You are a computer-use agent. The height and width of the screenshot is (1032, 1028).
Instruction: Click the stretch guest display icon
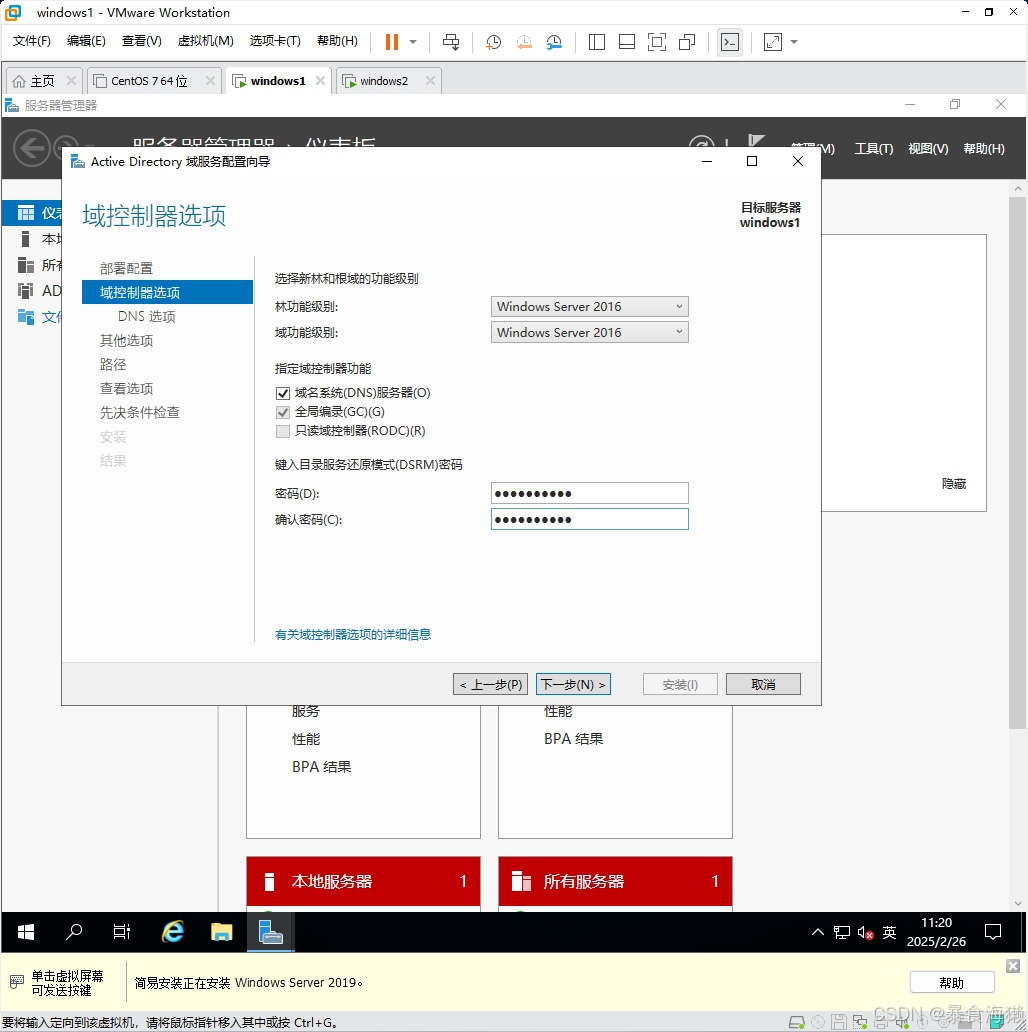coord(773,42)
